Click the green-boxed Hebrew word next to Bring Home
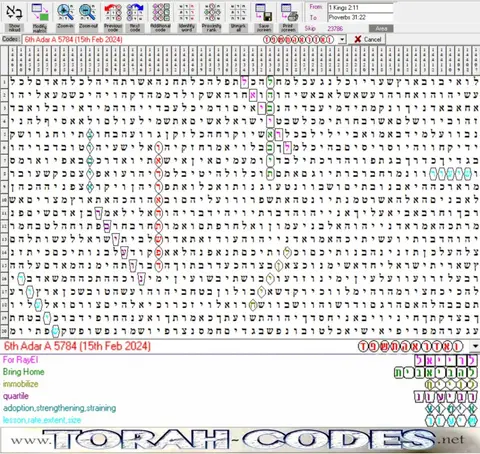 point(436,373)
